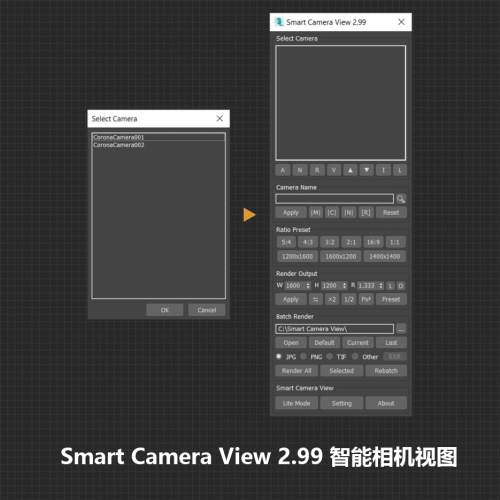Click the Rebatch button
The image size is (500, 500).
tap(386, 371)
